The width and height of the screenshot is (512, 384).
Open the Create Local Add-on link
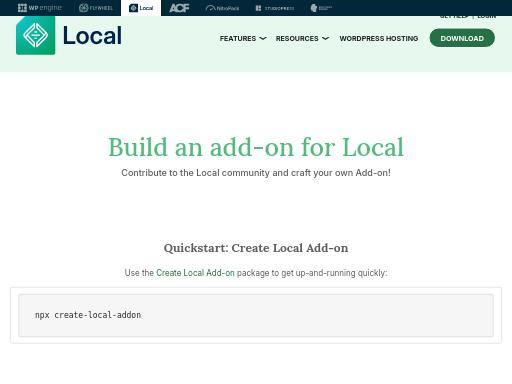point(195,273)
